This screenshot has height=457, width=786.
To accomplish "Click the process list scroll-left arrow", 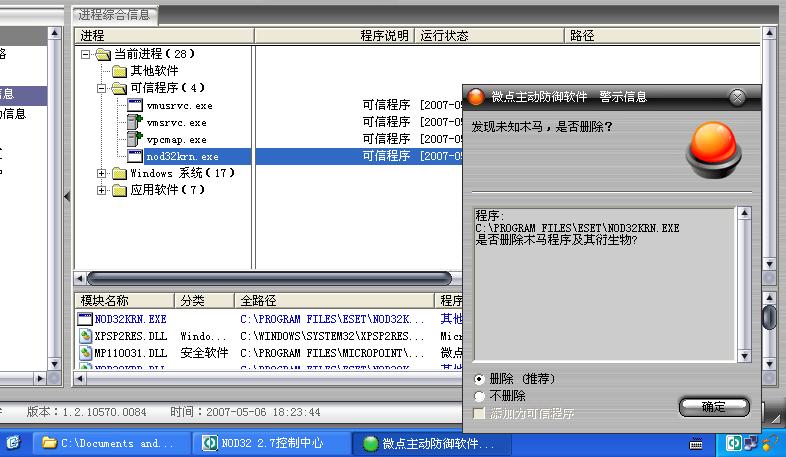I will 79,278.
